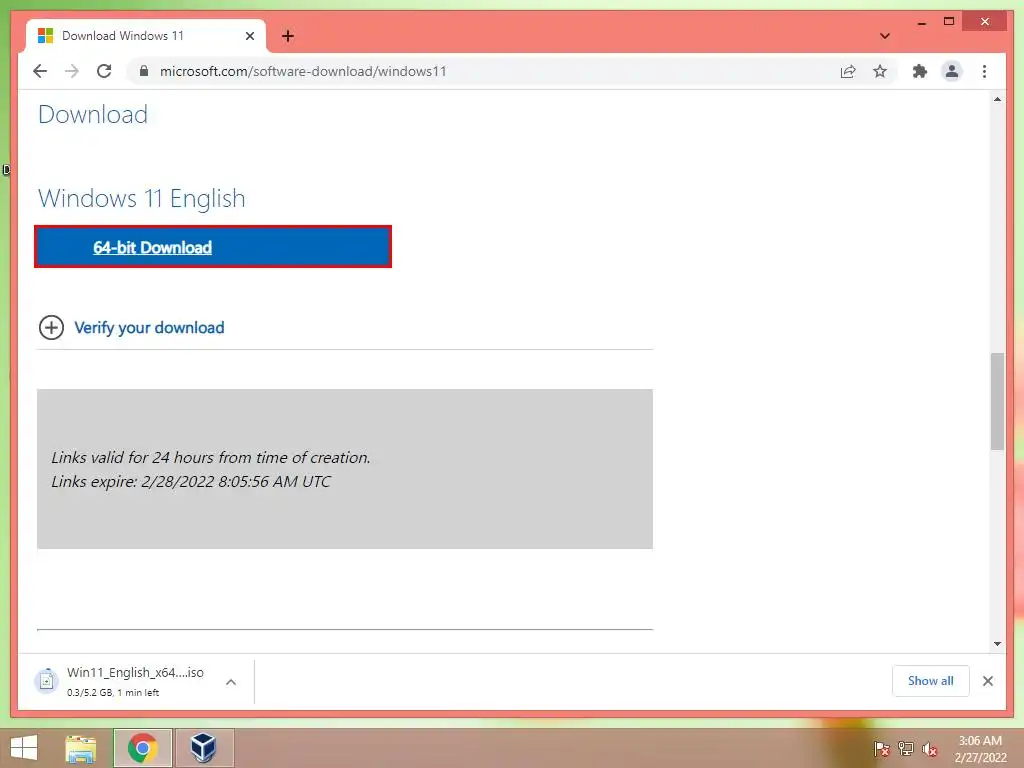The width and height of the screenshot is (1024, 768).
Task: Go back to the previous page
Action: click(40, 71)
